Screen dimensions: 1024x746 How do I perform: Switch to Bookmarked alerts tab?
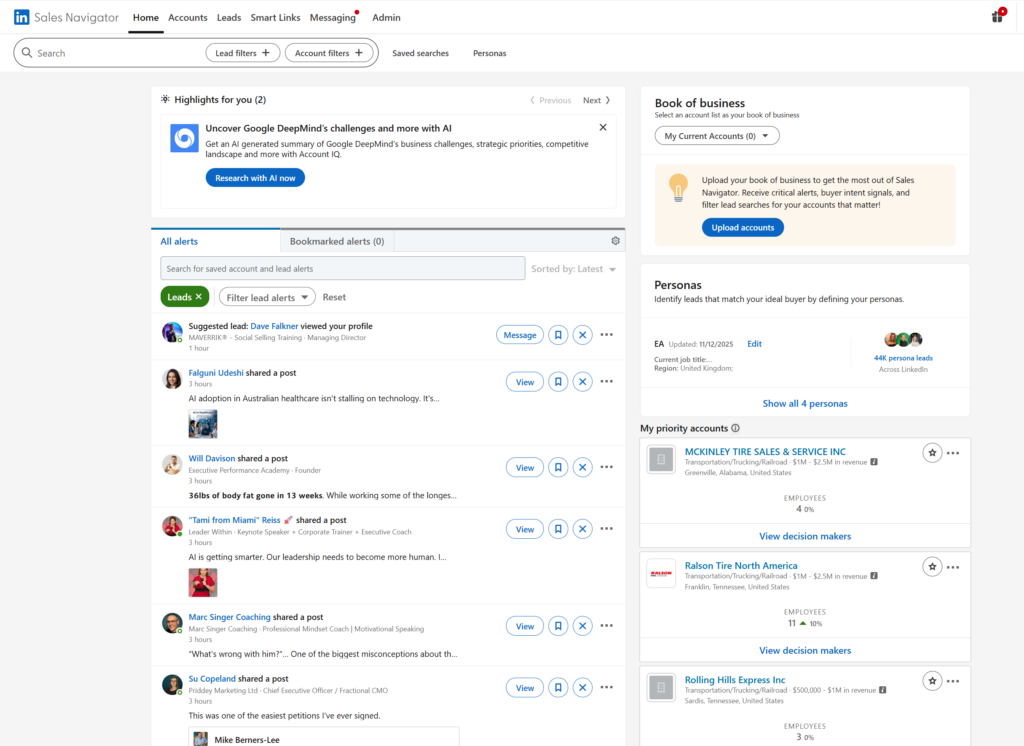tap(337, 241)
